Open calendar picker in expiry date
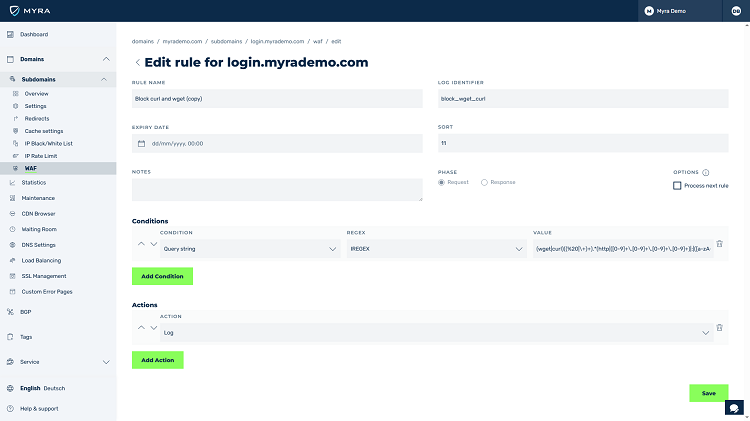Screen dimensions: 750x421 tap(141, 144)
